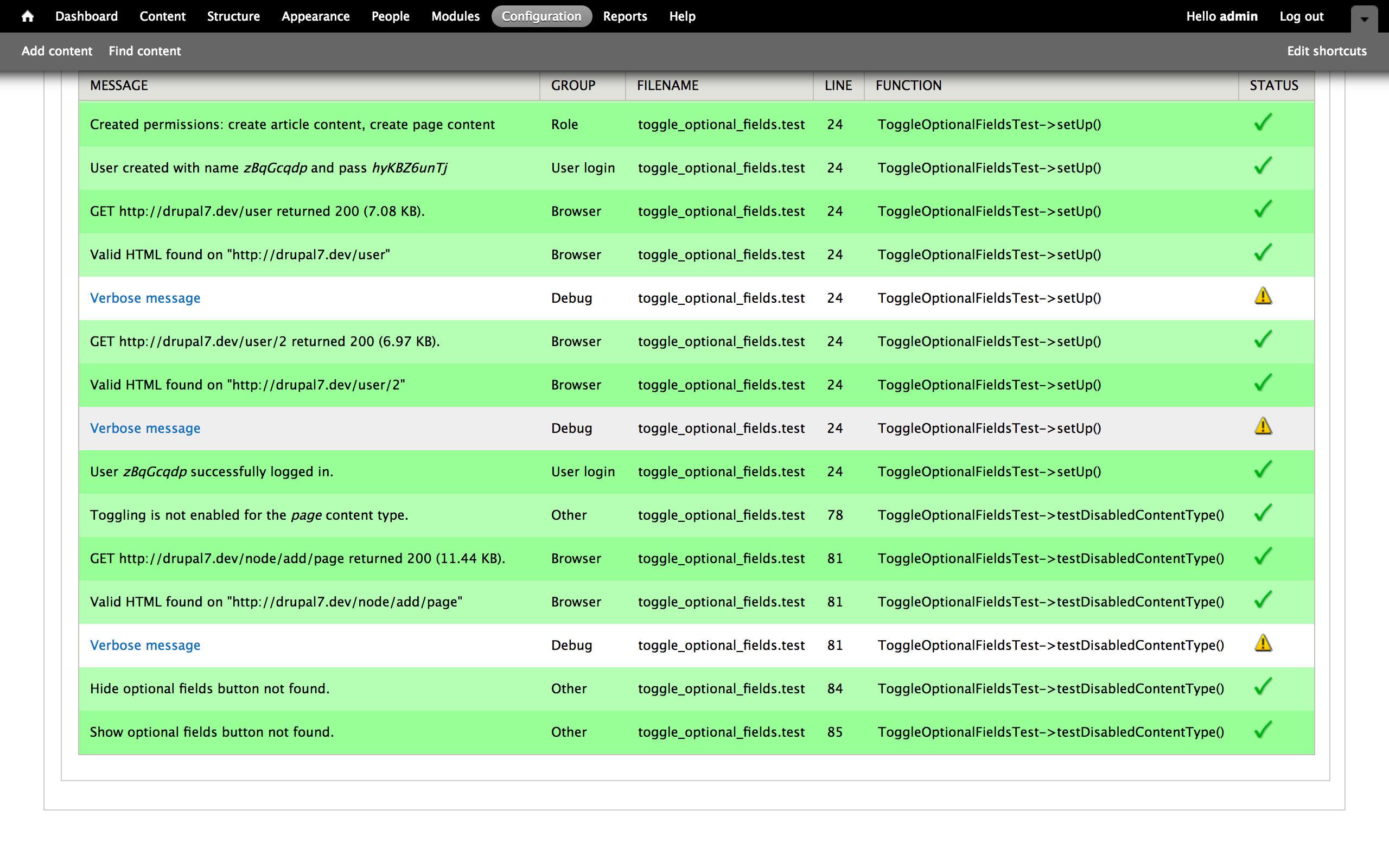Click checkmark for Hide optional fields row

1263,687
